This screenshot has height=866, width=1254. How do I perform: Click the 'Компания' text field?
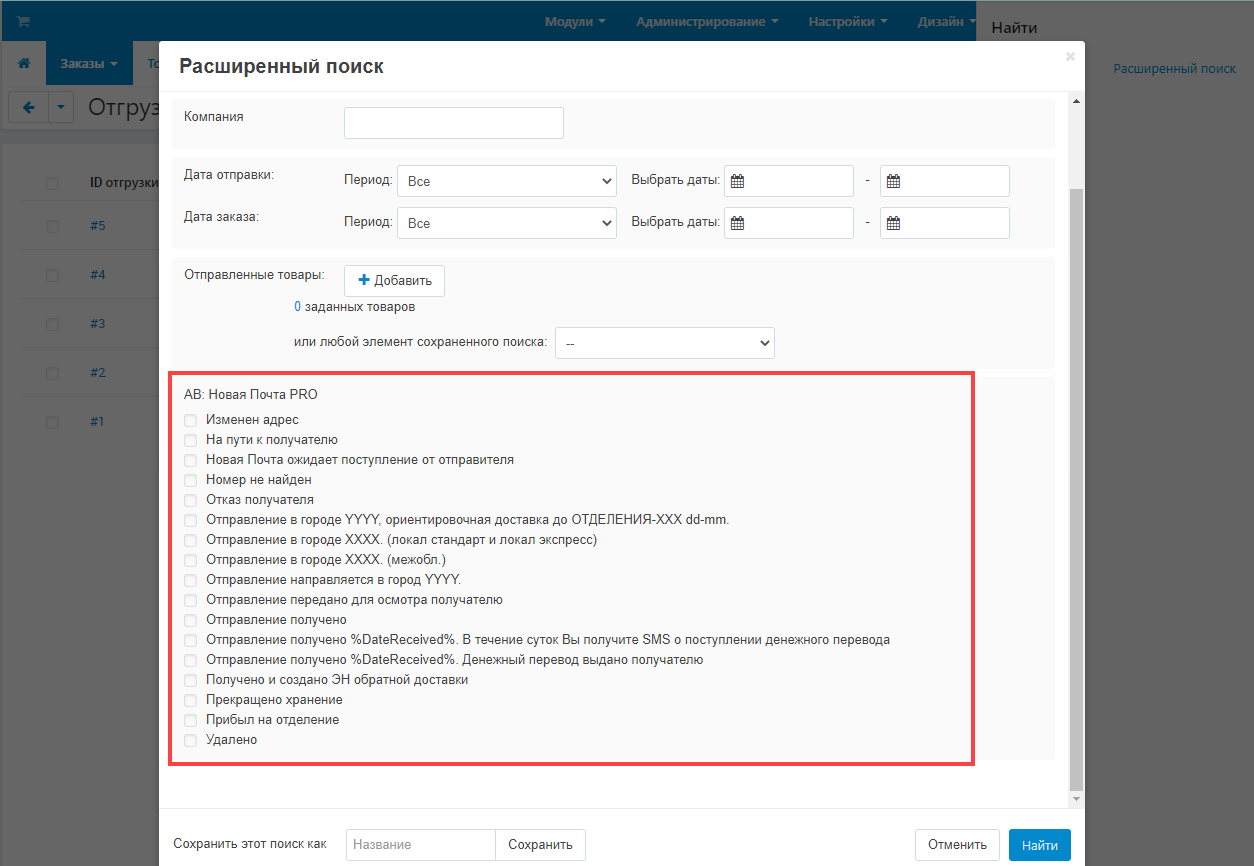pos(454,123)
